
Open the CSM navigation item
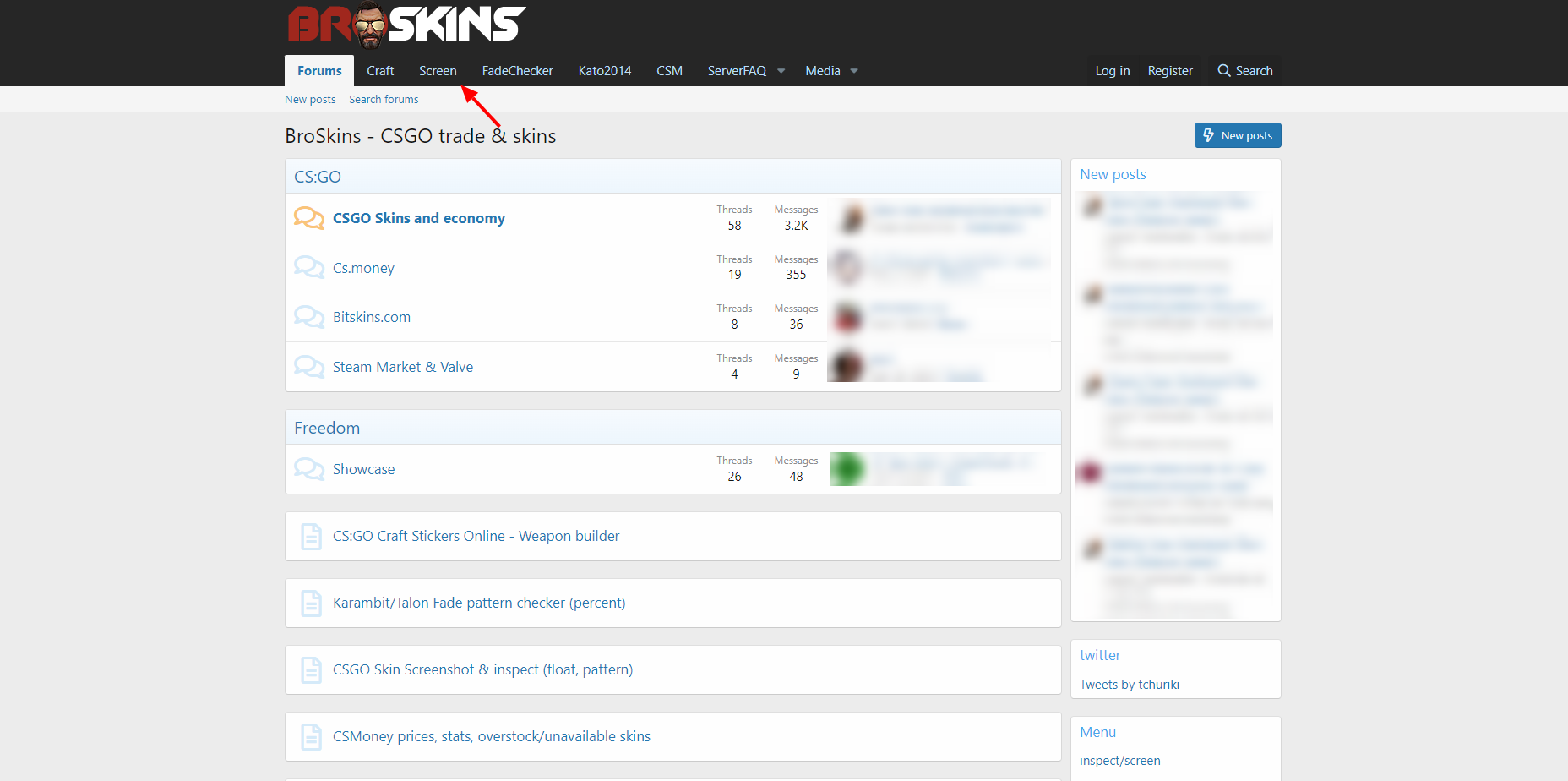[x=670, y=71]
